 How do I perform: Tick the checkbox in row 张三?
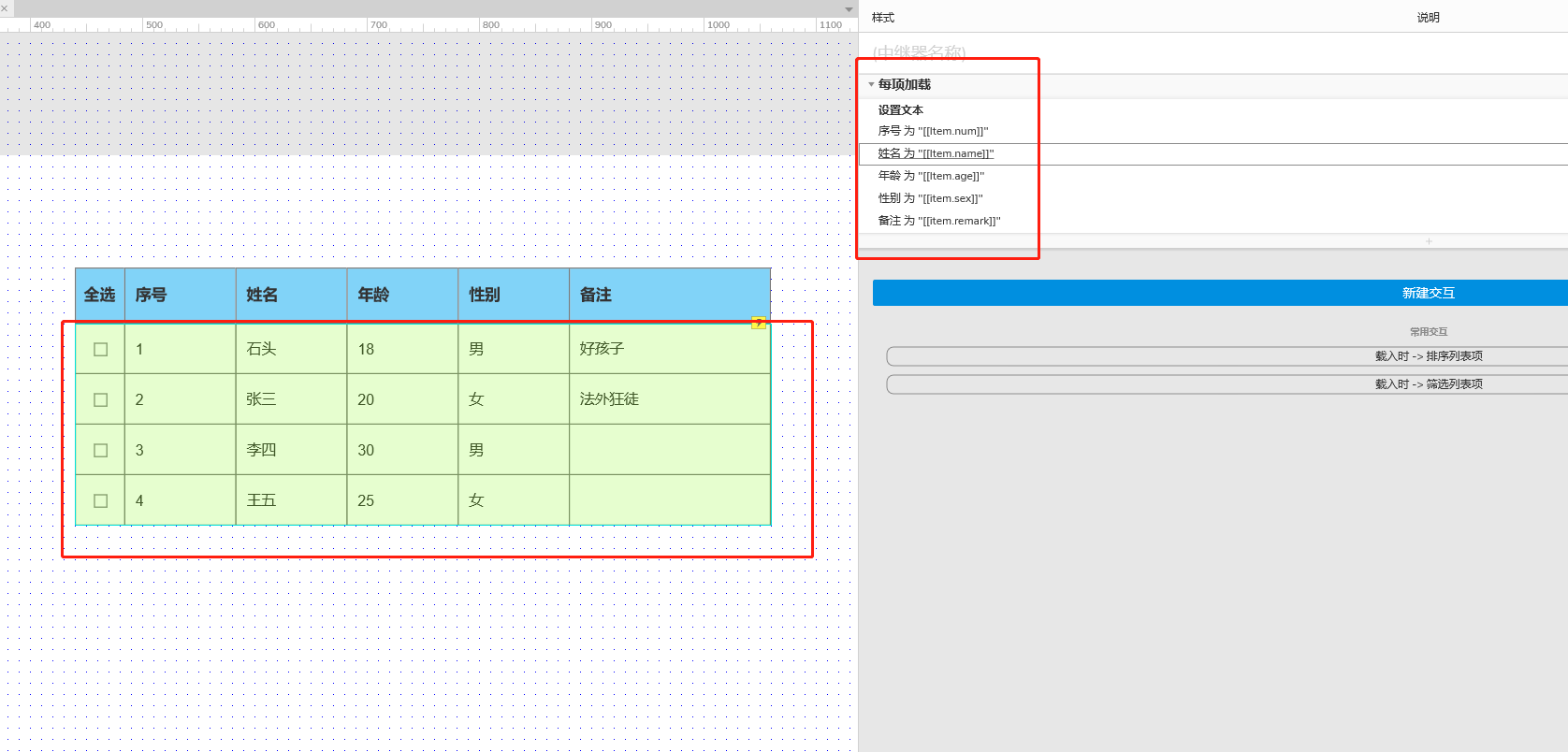pyautogui.click(x=101, y=399)
